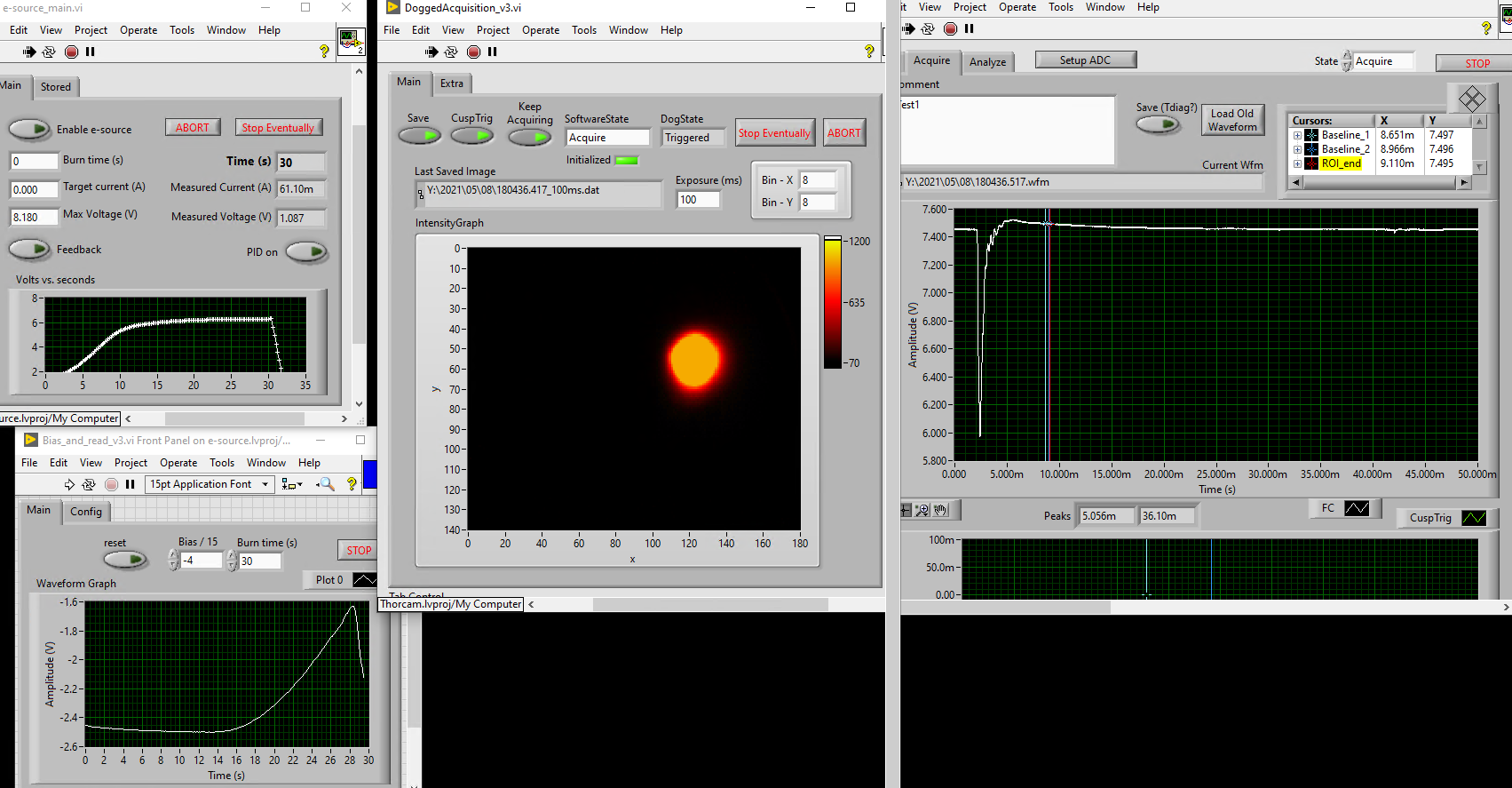Open context help in DoggedAcquisition window

pyautogui.click(x=869, y=52)
